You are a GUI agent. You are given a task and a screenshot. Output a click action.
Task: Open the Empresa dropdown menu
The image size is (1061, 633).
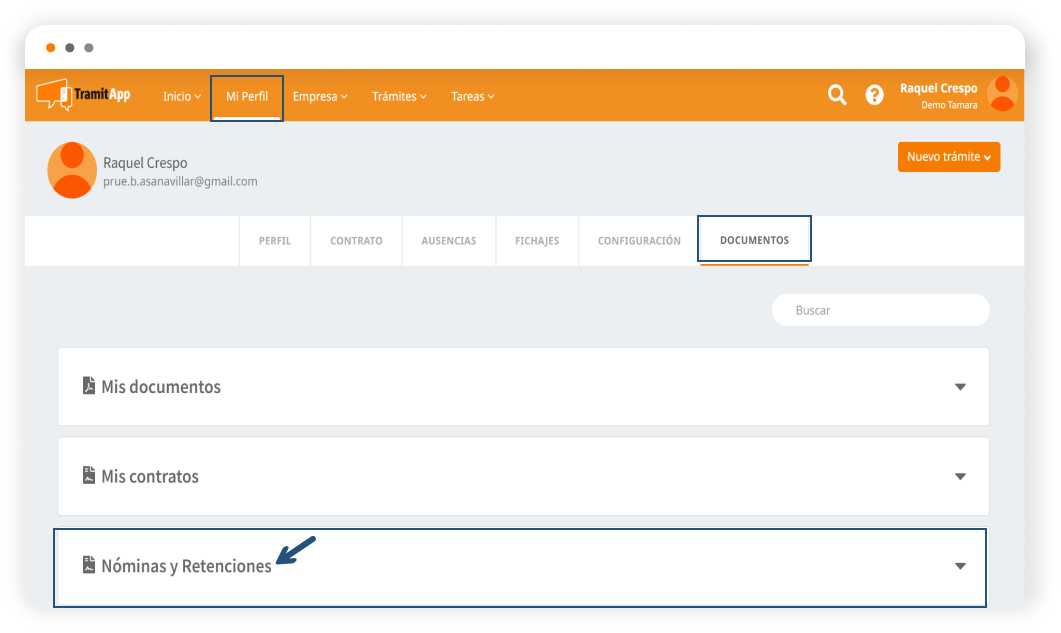click(319, 97)
